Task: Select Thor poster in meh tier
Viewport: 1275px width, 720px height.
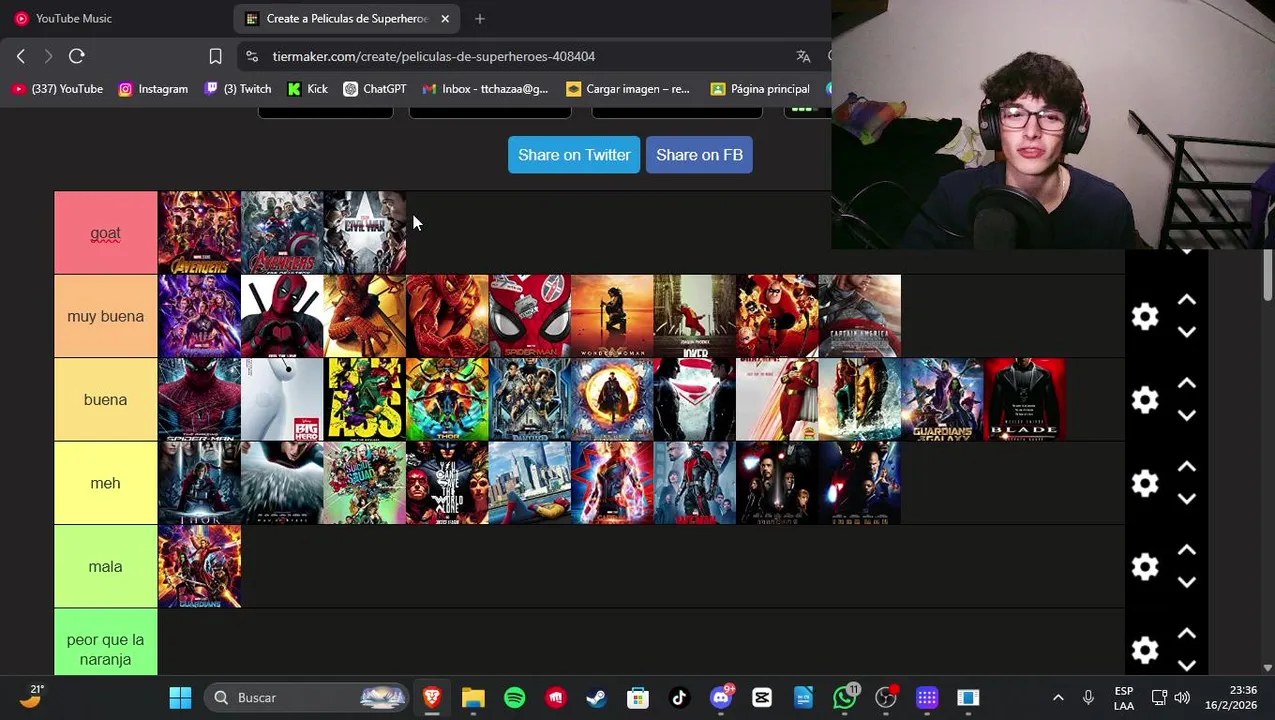Action: point(199,483)
